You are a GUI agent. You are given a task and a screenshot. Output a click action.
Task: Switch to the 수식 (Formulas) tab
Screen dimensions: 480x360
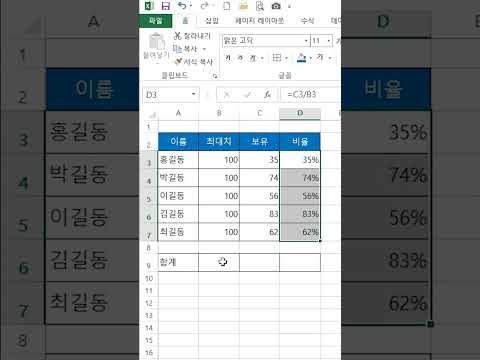click(x=307, y=21)
